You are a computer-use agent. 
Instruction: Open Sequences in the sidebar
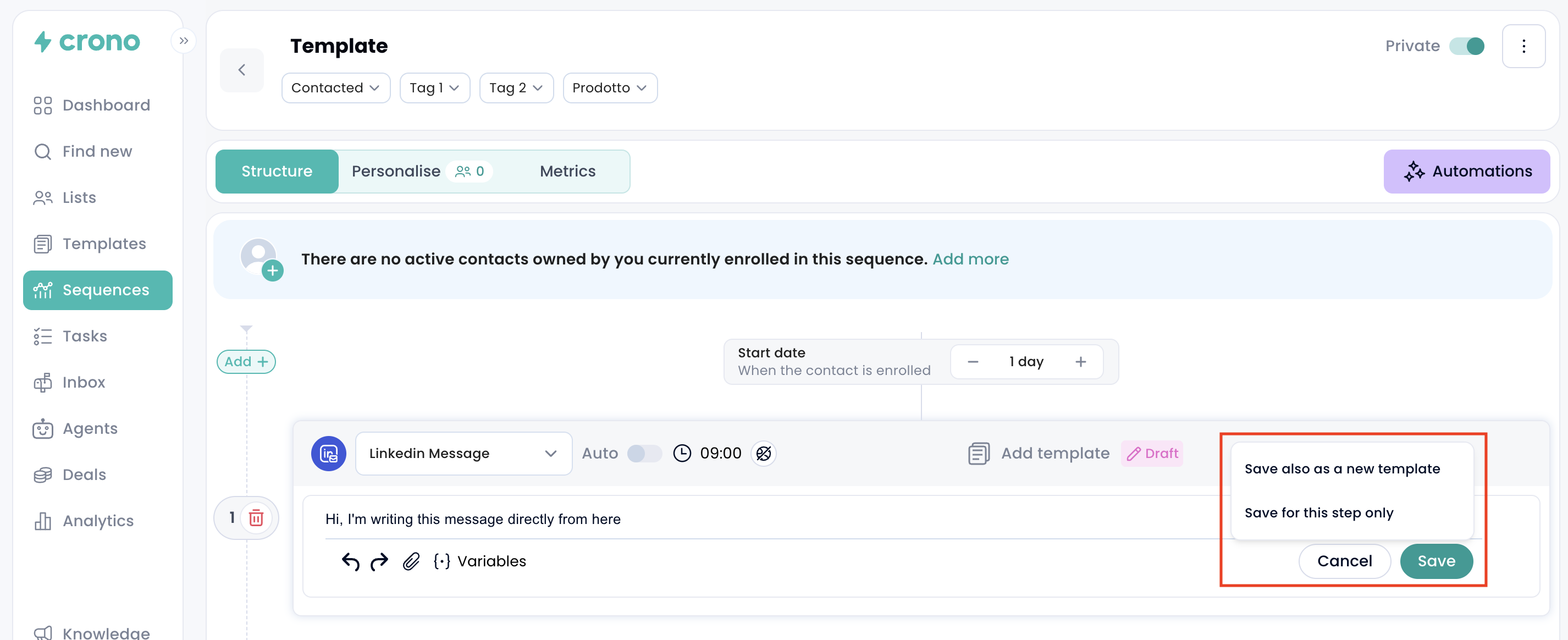click(98, 290)
